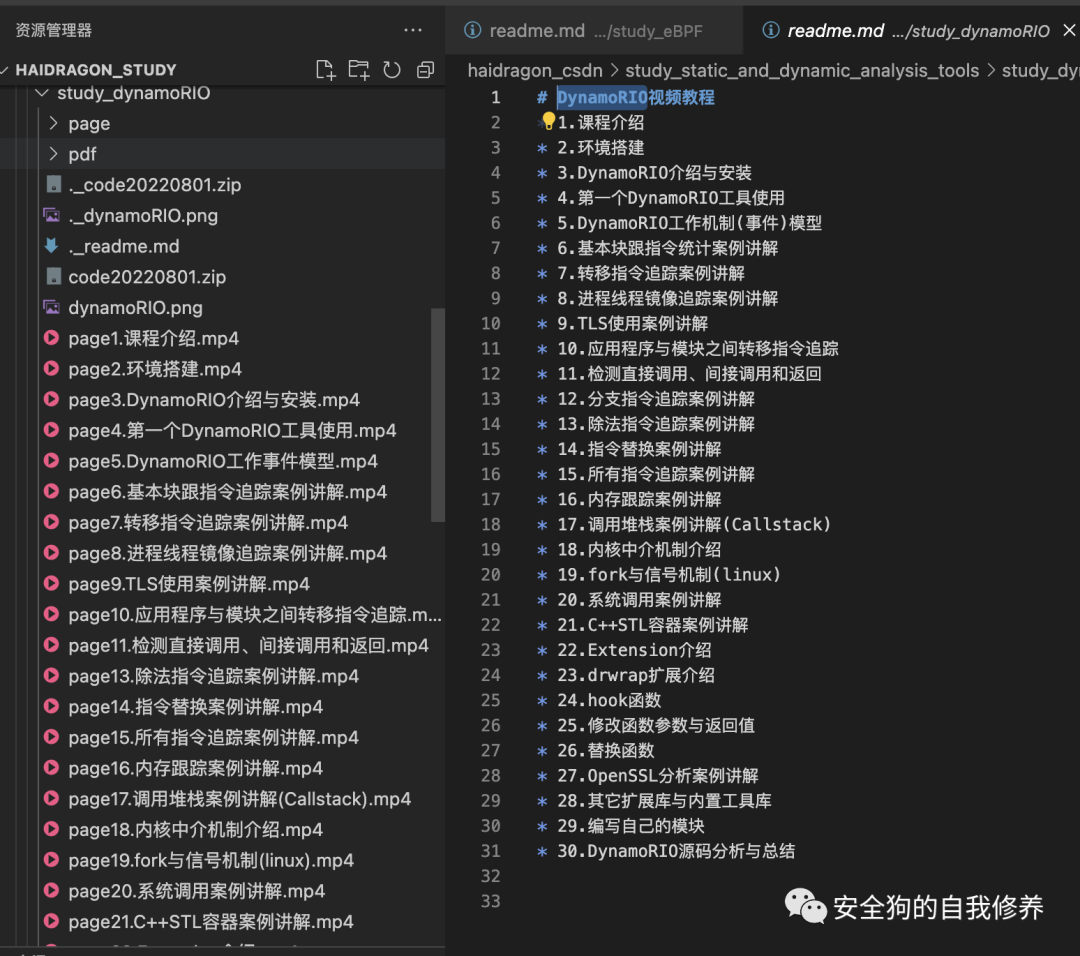The height and width of the screenshot is (956, 1080).
Task: Click the New Folder icon in explorer header
Action: tap(358, 70)
